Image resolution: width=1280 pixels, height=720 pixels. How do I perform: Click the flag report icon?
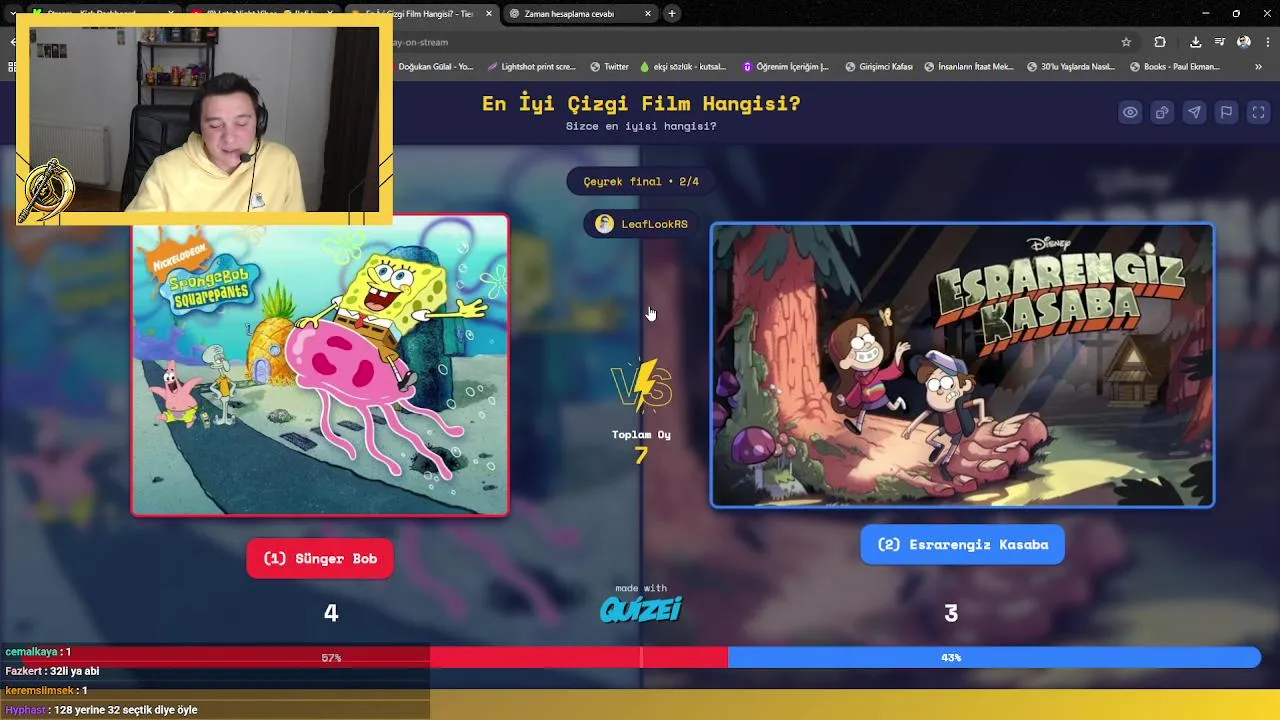pyautogui.click(x=1226, y=113)
